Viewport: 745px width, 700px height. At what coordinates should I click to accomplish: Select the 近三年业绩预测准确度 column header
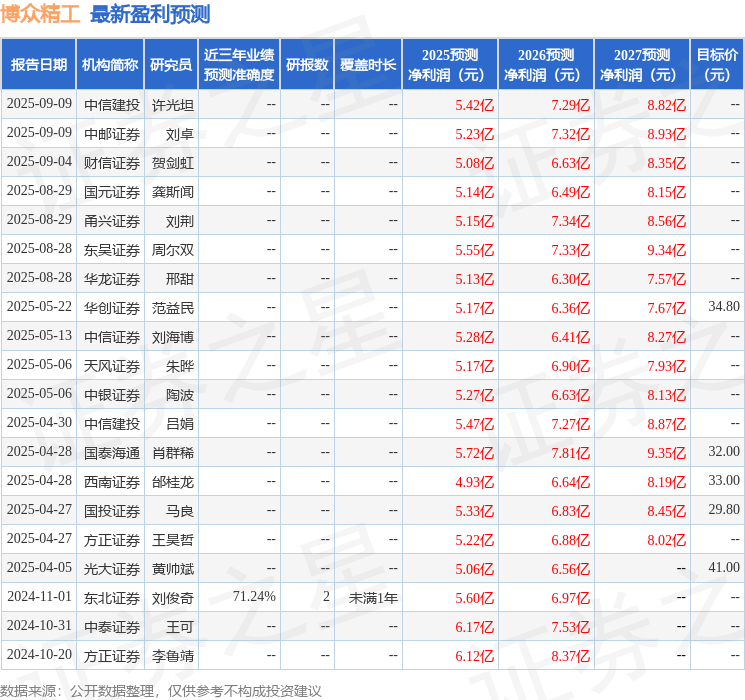point(239,65)
